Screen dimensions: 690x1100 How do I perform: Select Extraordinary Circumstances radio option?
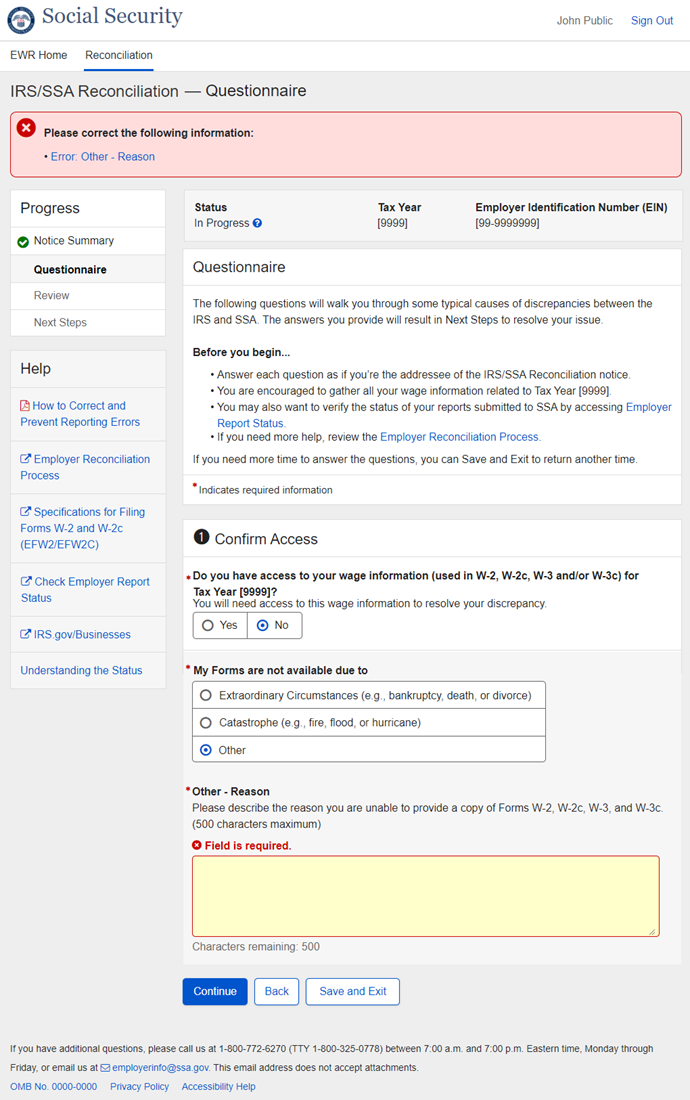pyautogui.click(x=206, y=695)
